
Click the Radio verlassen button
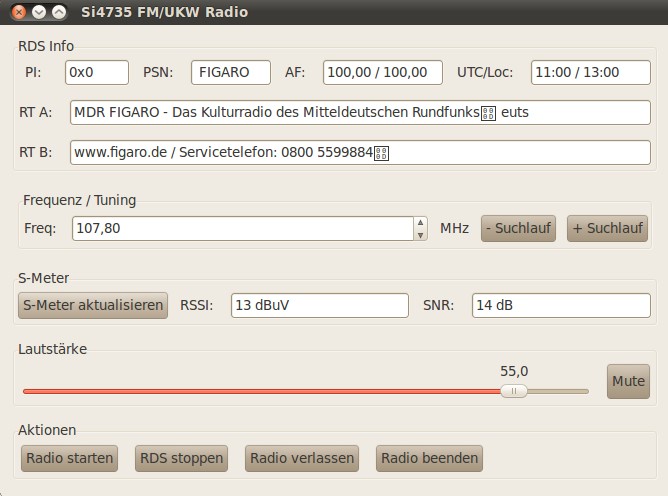302,459
